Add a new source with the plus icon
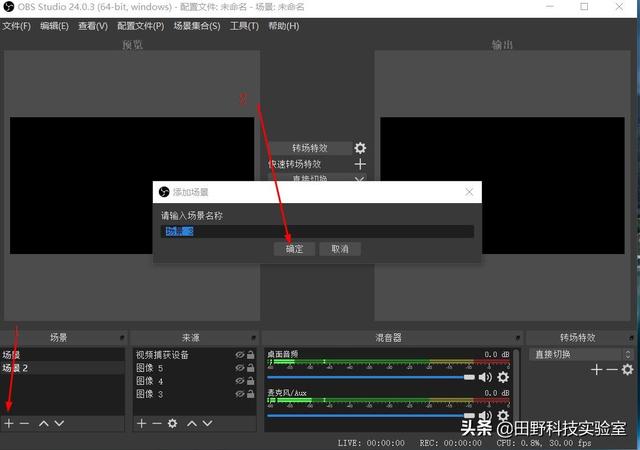640x450 pixels. [141, 423]
